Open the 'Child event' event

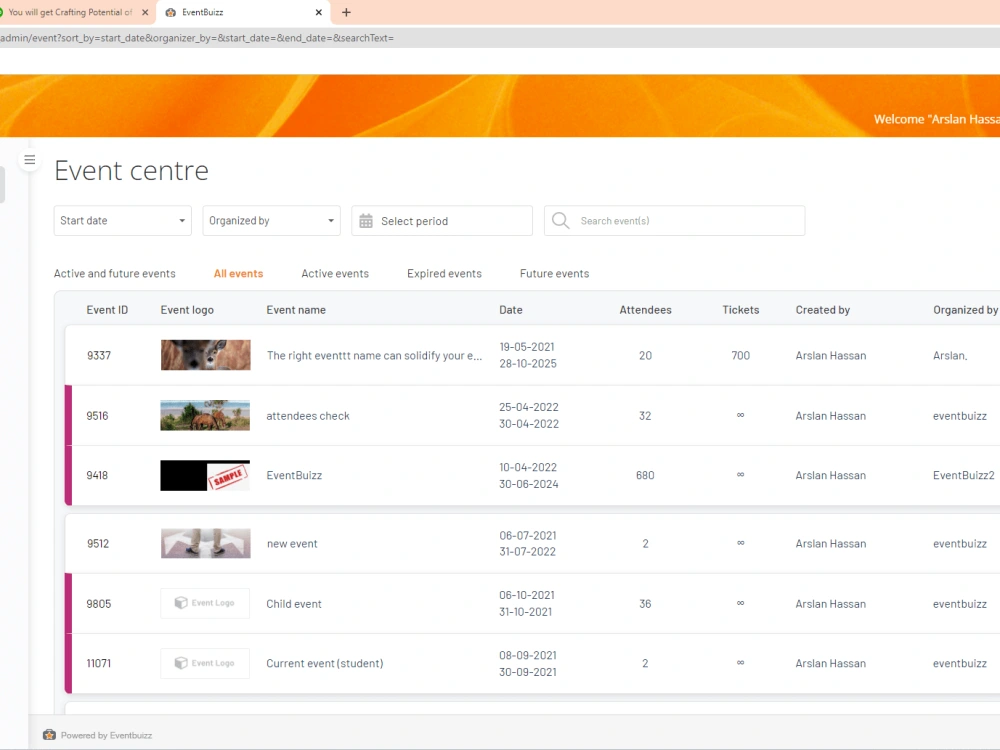coord(294,604)
